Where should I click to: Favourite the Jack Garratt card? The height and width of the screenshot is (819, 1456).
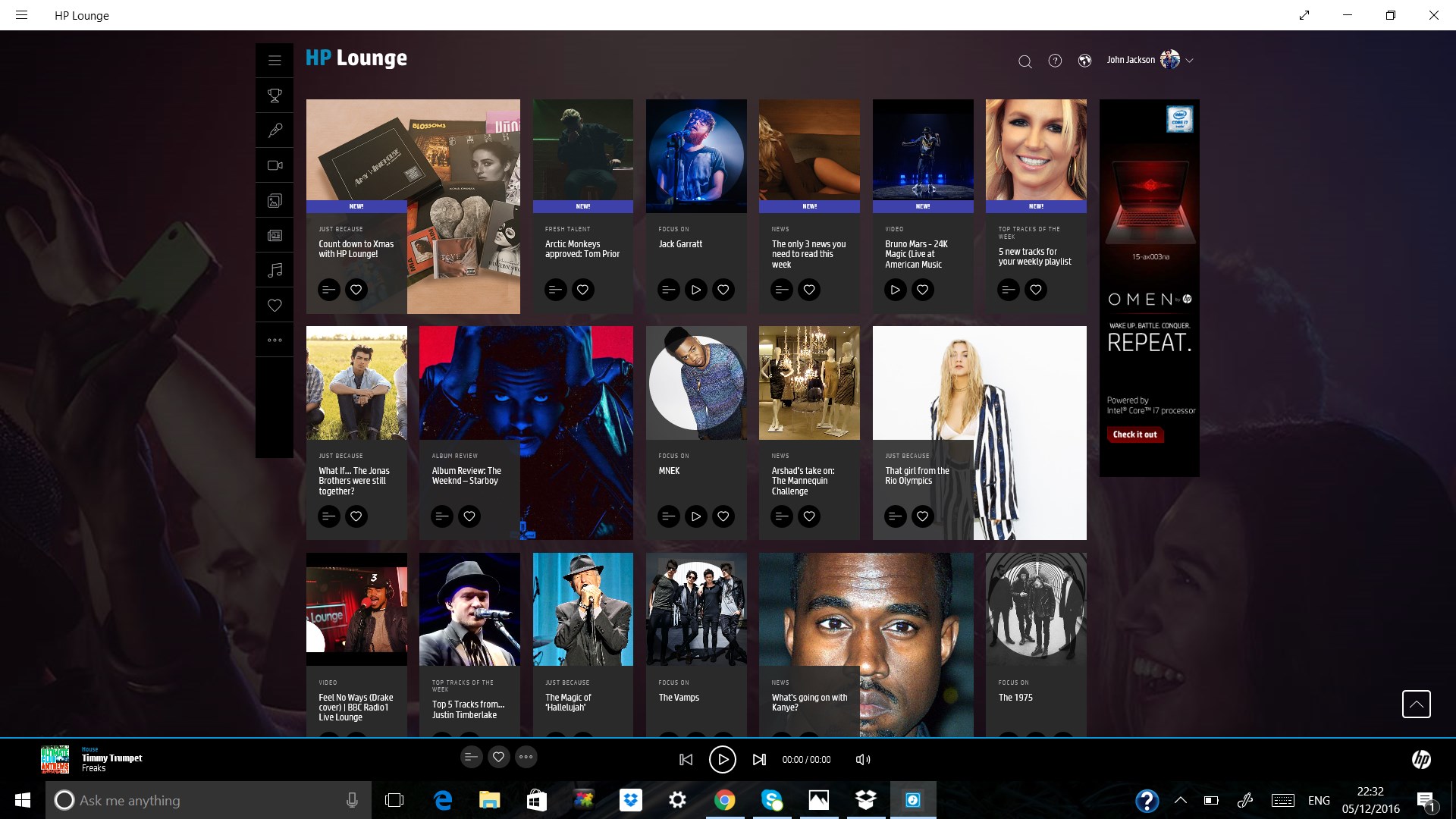tap(723, 290)
